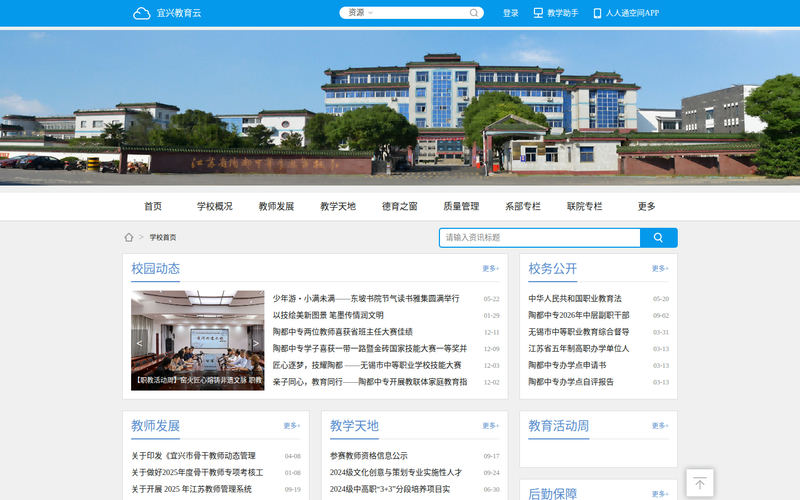
Task: Focus the 请输入资讯标题 search field
Action: click(539, 238)
